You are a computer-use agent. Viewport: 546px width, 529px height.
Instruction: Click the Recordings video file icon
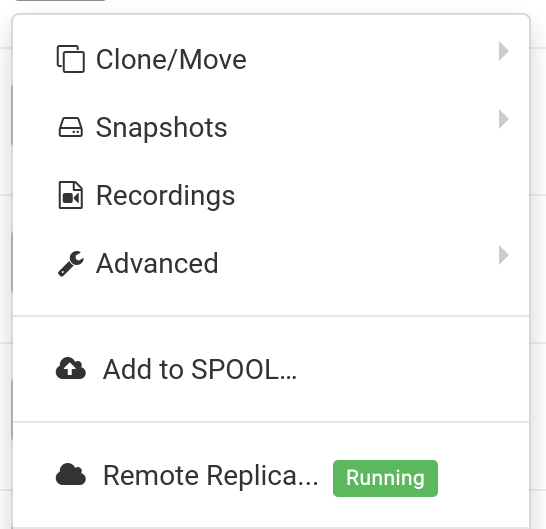(x=71, y=195)
